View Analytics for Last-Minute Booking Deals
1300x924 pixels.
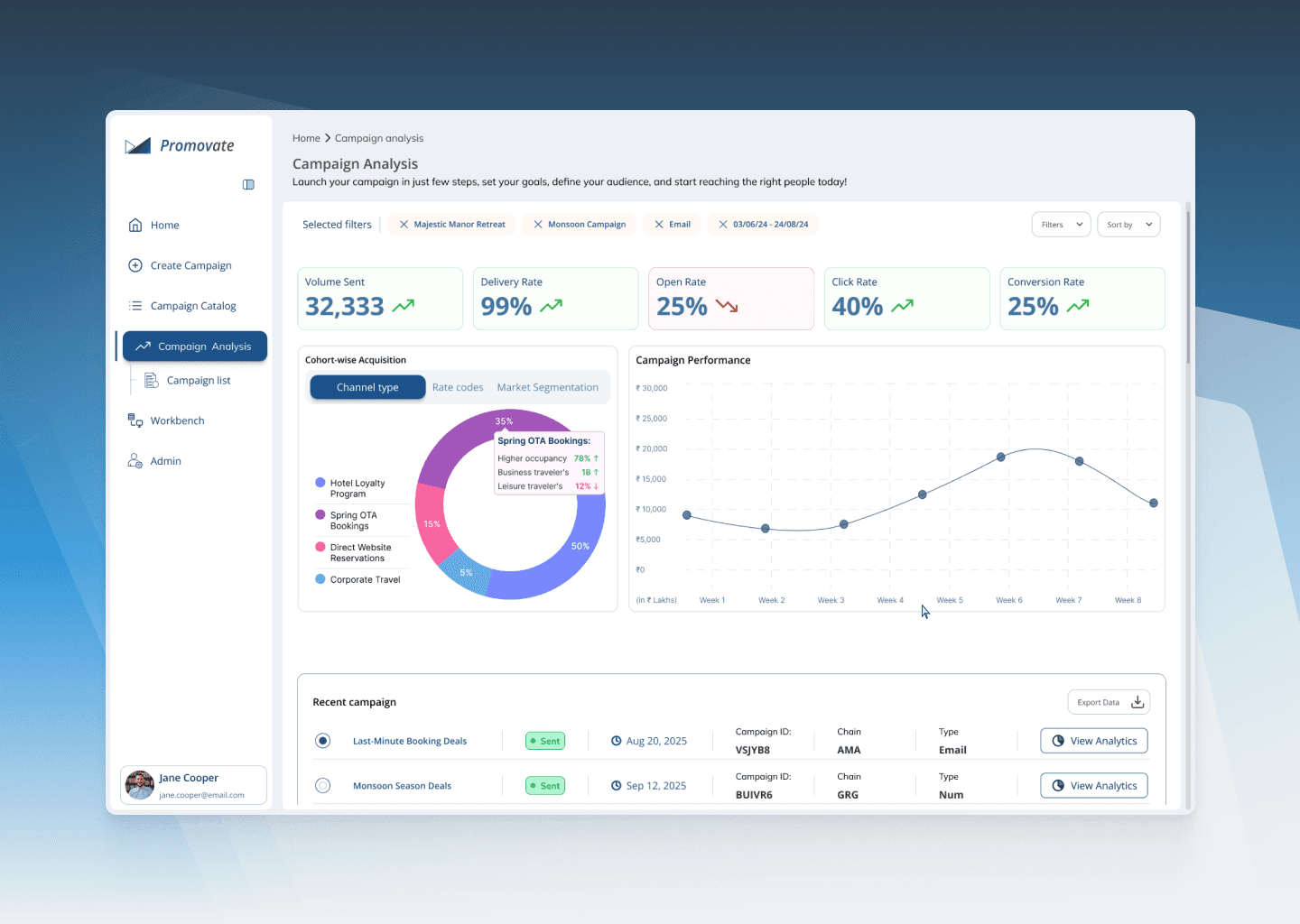tap(1094, 741)
